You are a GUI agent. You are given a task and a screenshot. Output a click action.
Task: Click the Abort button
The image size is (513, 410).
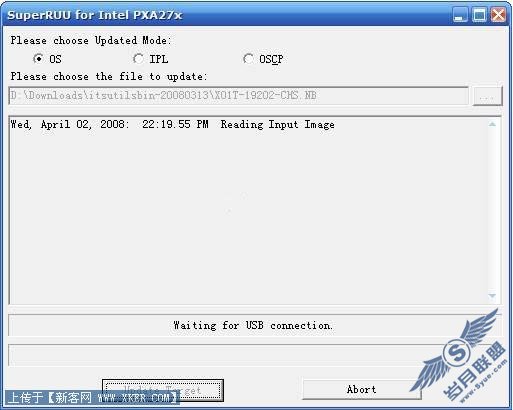coord(362,389)
